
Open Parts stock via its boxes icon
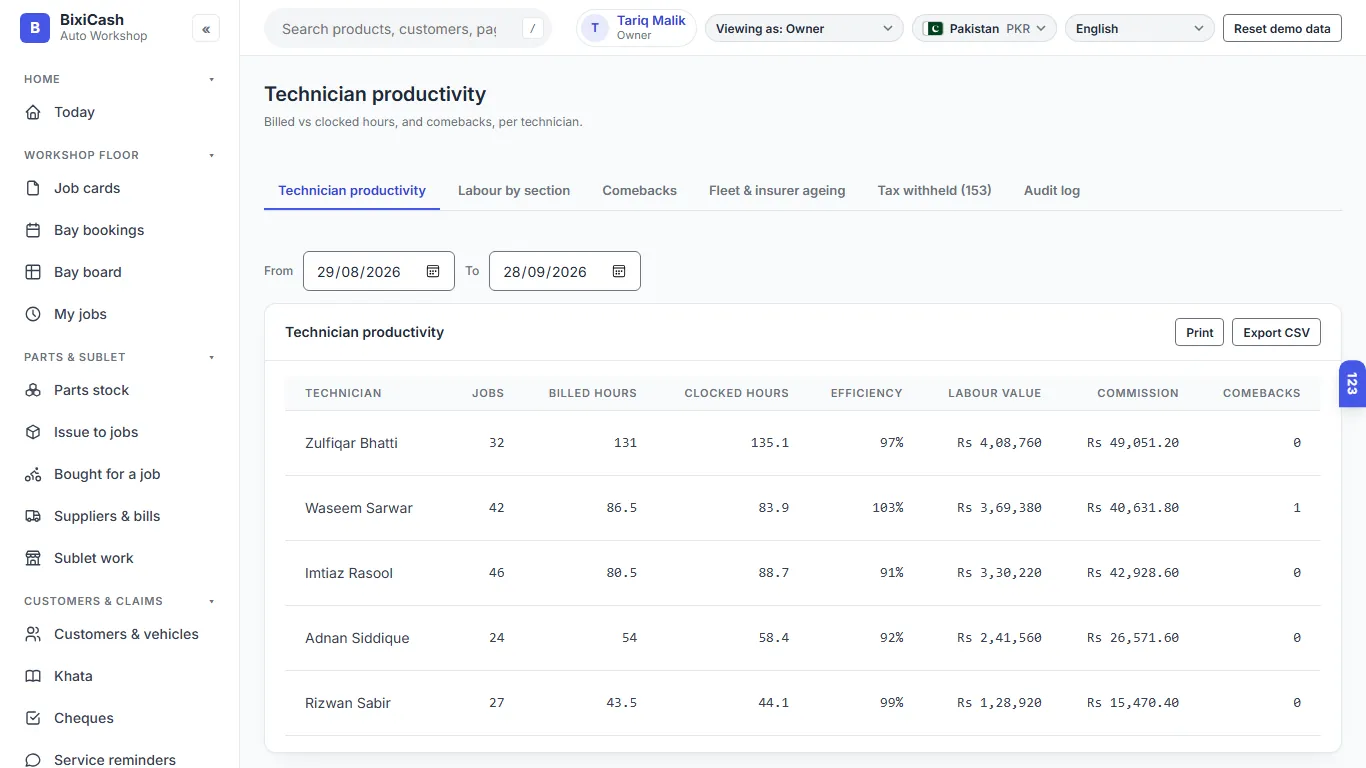pyautogui.click(x=33, y=390)
